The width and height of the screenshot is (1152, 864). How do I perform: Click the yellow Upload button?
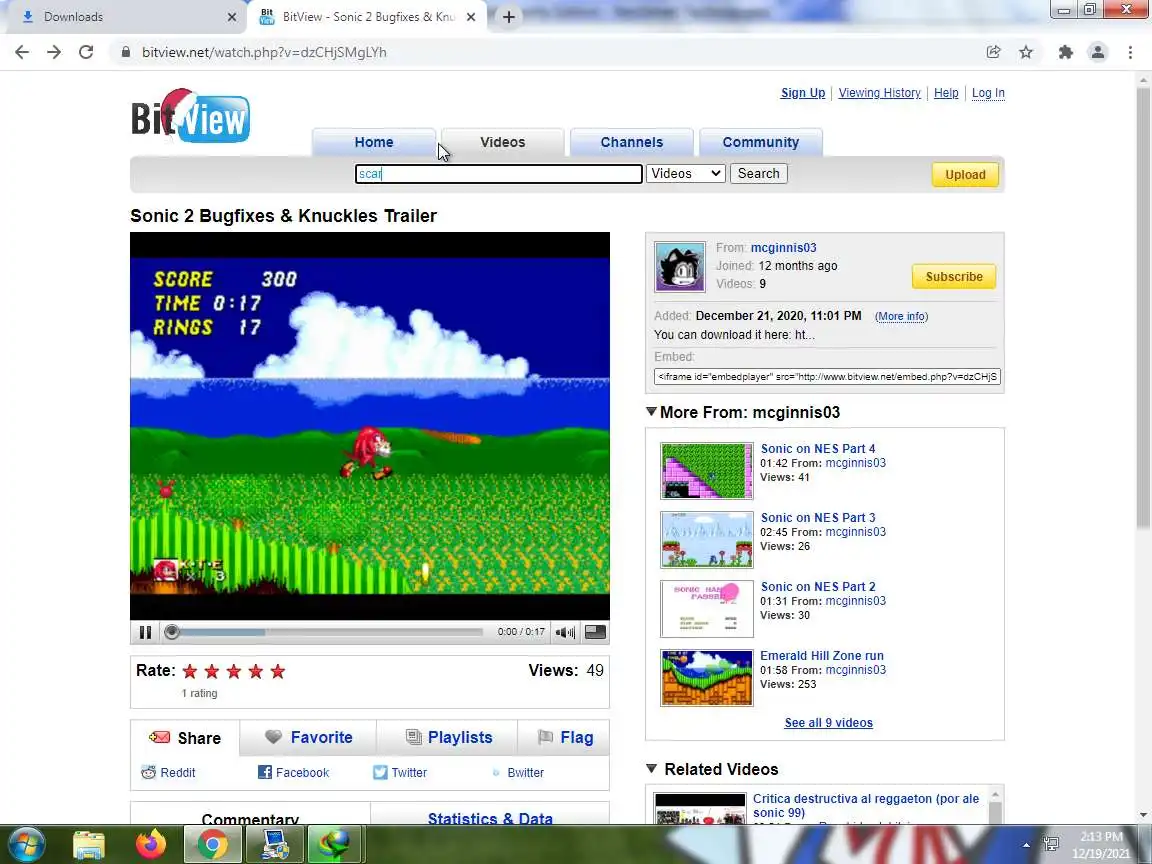pyautogui.click(x=965, y=174)
